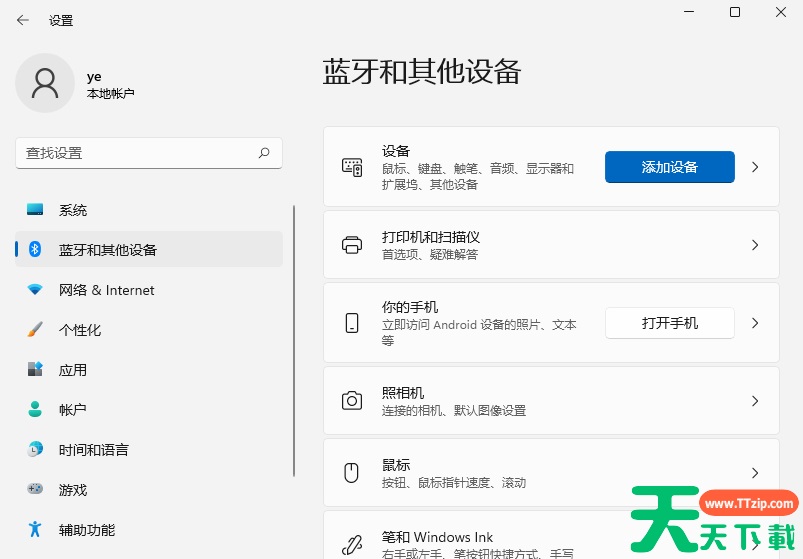
Task: Click the 打印机和扫描仪 printer icon
Action: click(352, 245)
